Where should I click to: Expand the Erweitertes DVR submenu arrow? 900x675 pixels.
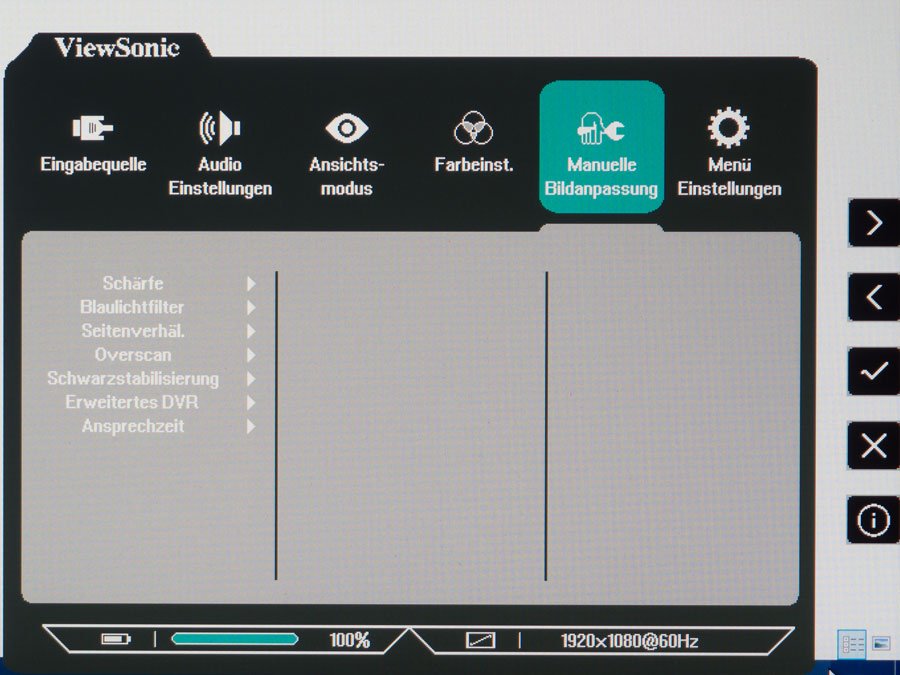pos(251,403)
